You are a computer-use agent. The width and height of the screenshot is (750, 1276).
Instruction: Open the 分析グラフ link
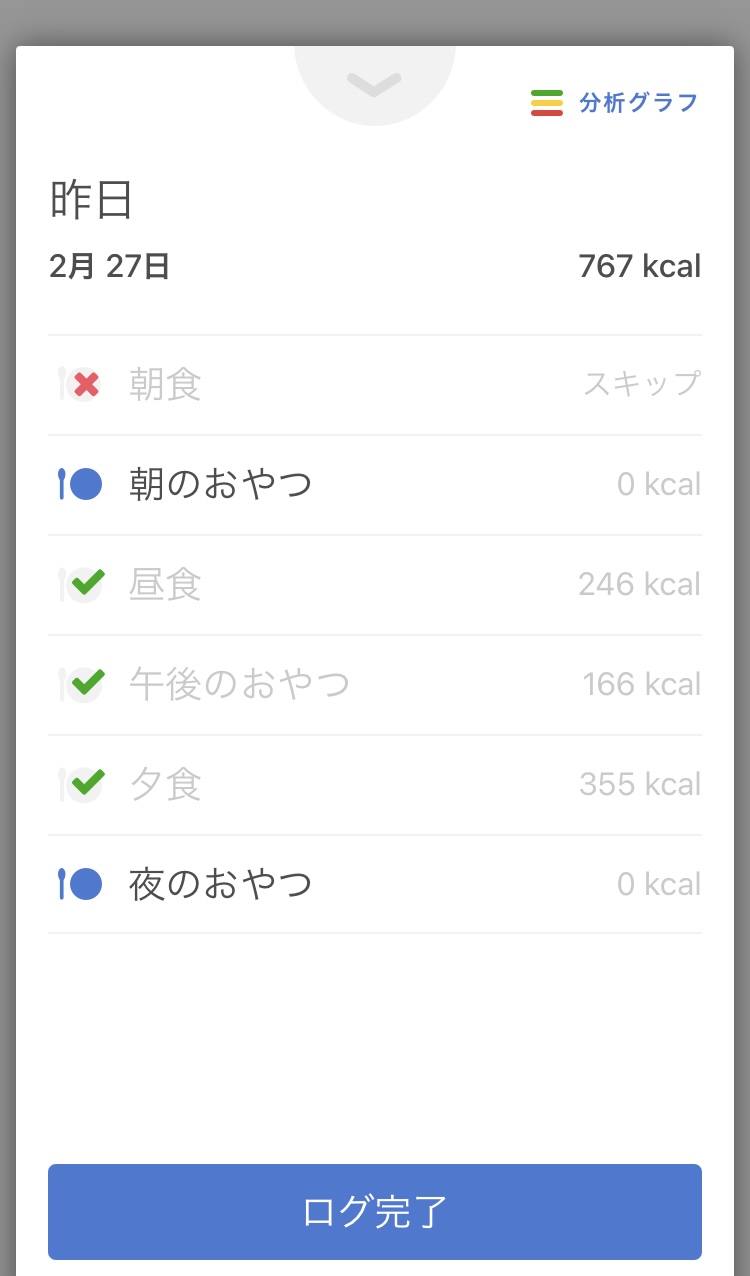638,103
